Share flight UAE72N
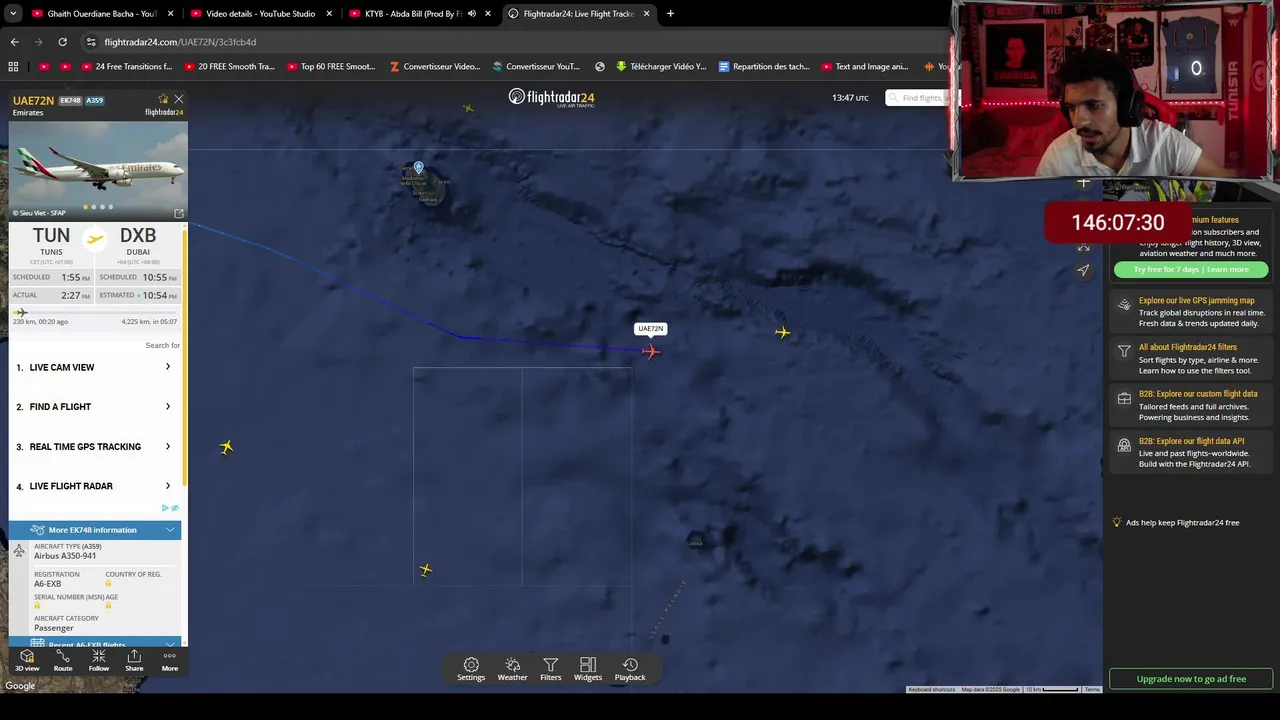Screen dimensions: 1280x720 134,661
